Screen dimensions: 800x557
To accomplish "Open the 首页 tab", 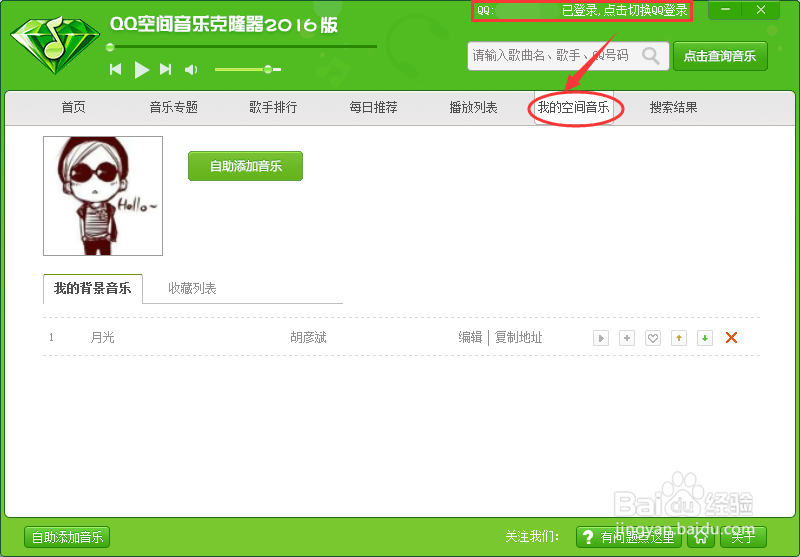I will [x=73, y=108].
